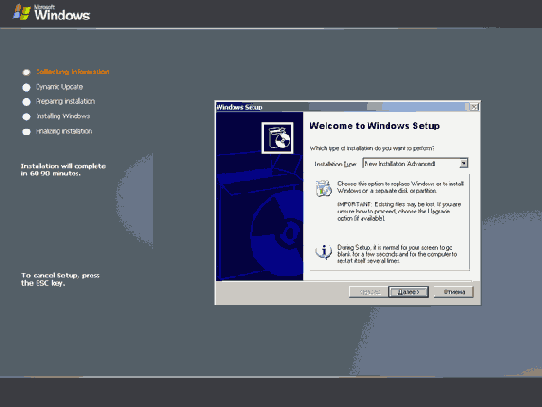542x407 pixels.
Task: Click the 'Choose this option to replace' description
Action: (400, 187)
